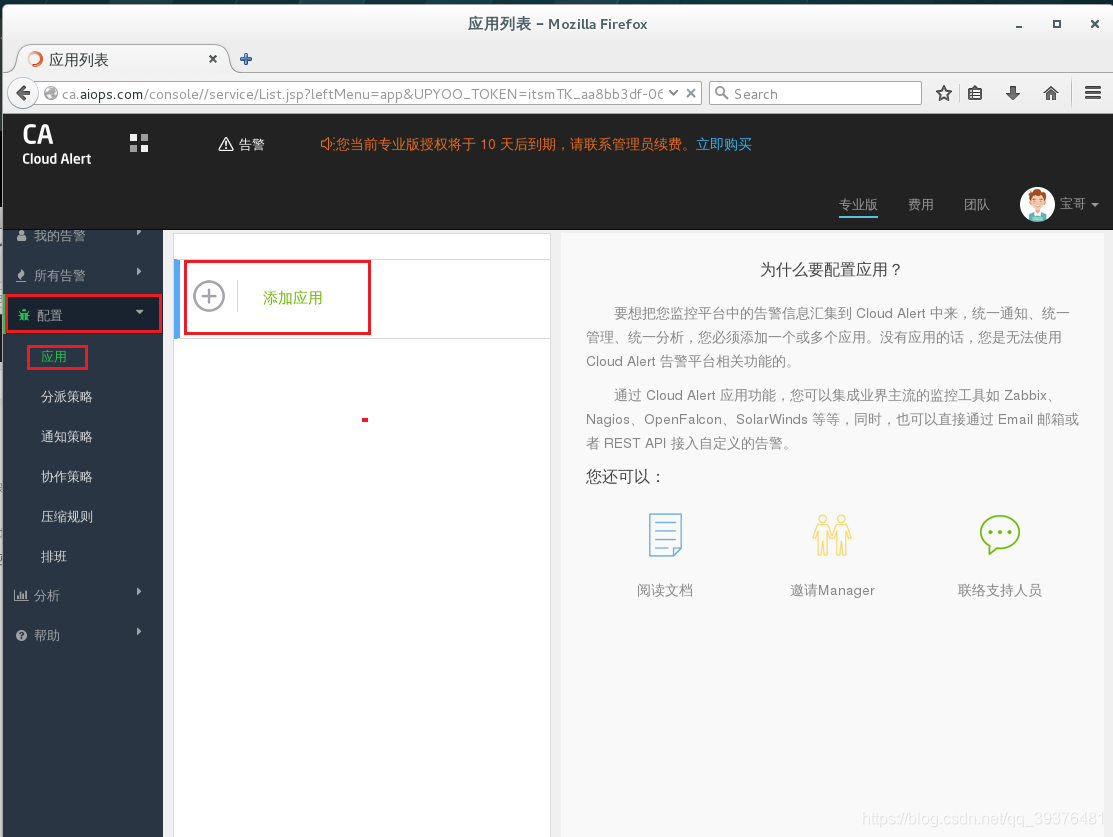Click the circled plus add icon
This screenshot has width=1113, height=837.
209,296
